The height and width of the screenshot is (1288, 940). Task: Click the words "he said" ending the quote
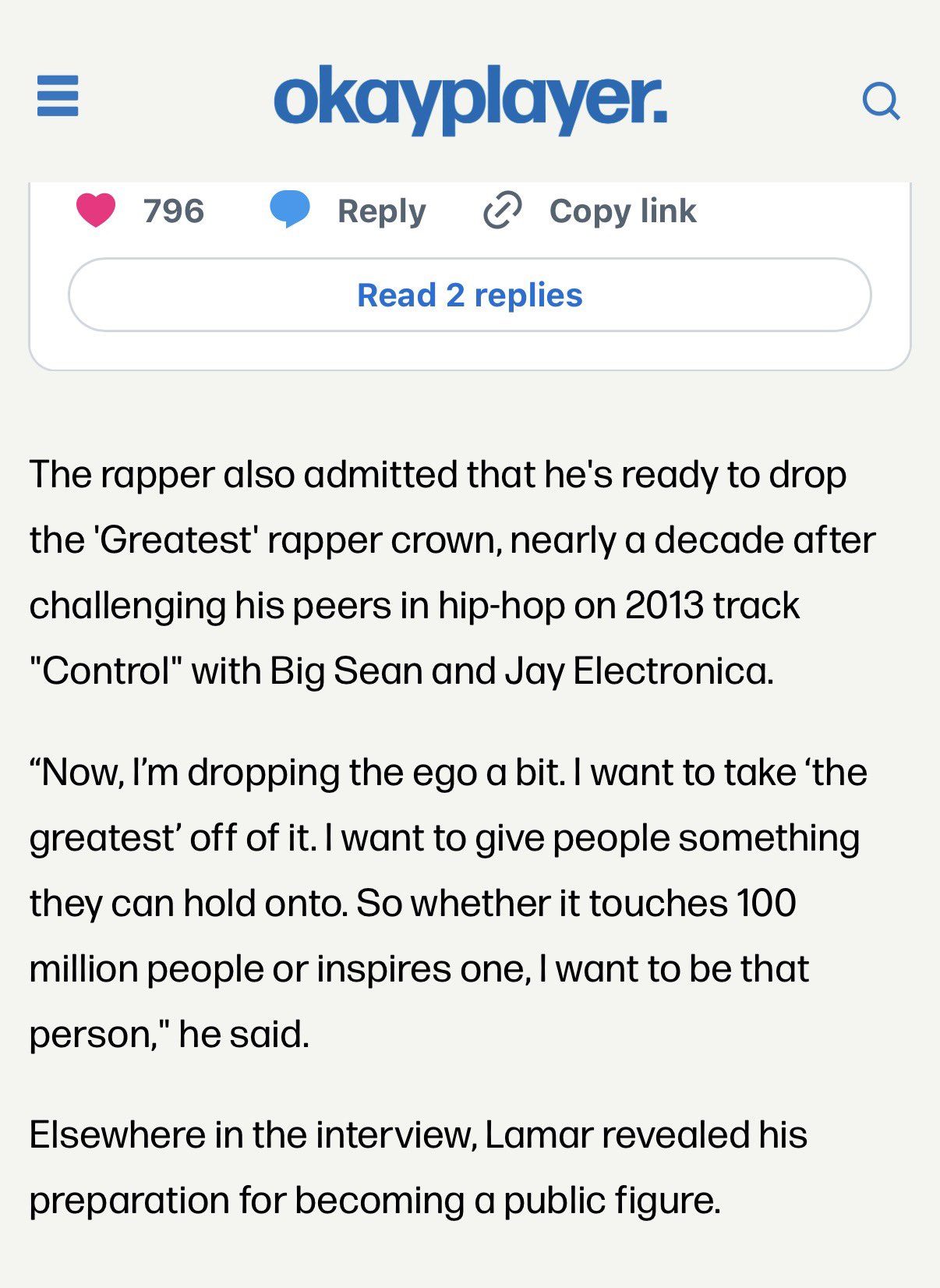point(243,1035)
